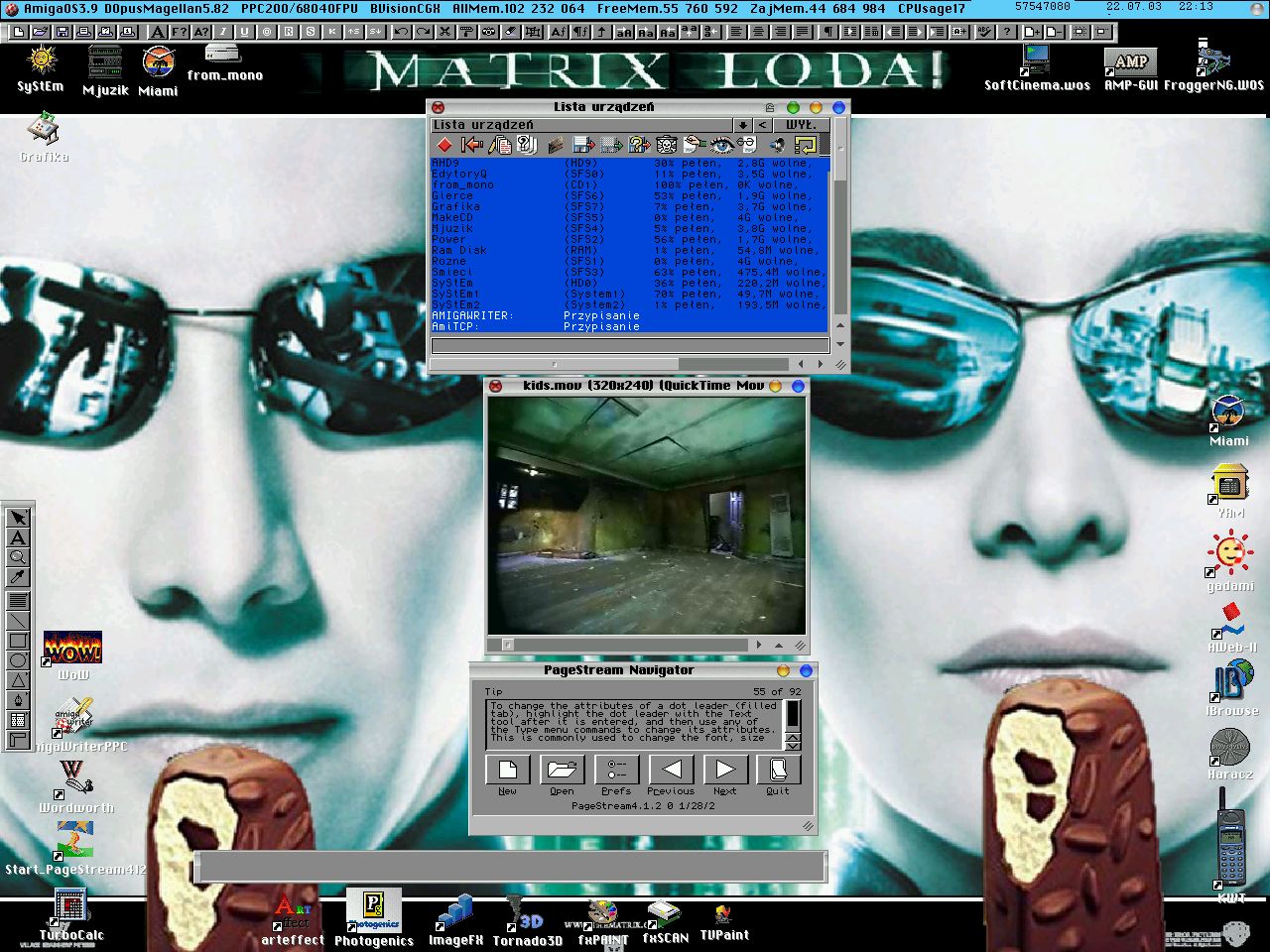
Task: Select the polygon triangle tool in palette
Action: tap(17, 680)
